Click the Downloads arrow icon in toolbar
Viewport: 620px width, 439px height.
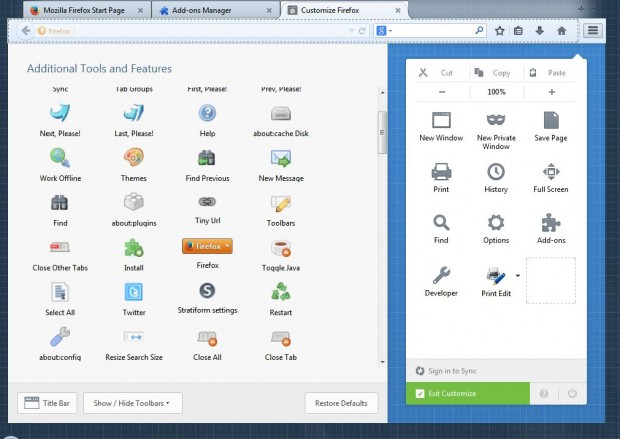539,30
